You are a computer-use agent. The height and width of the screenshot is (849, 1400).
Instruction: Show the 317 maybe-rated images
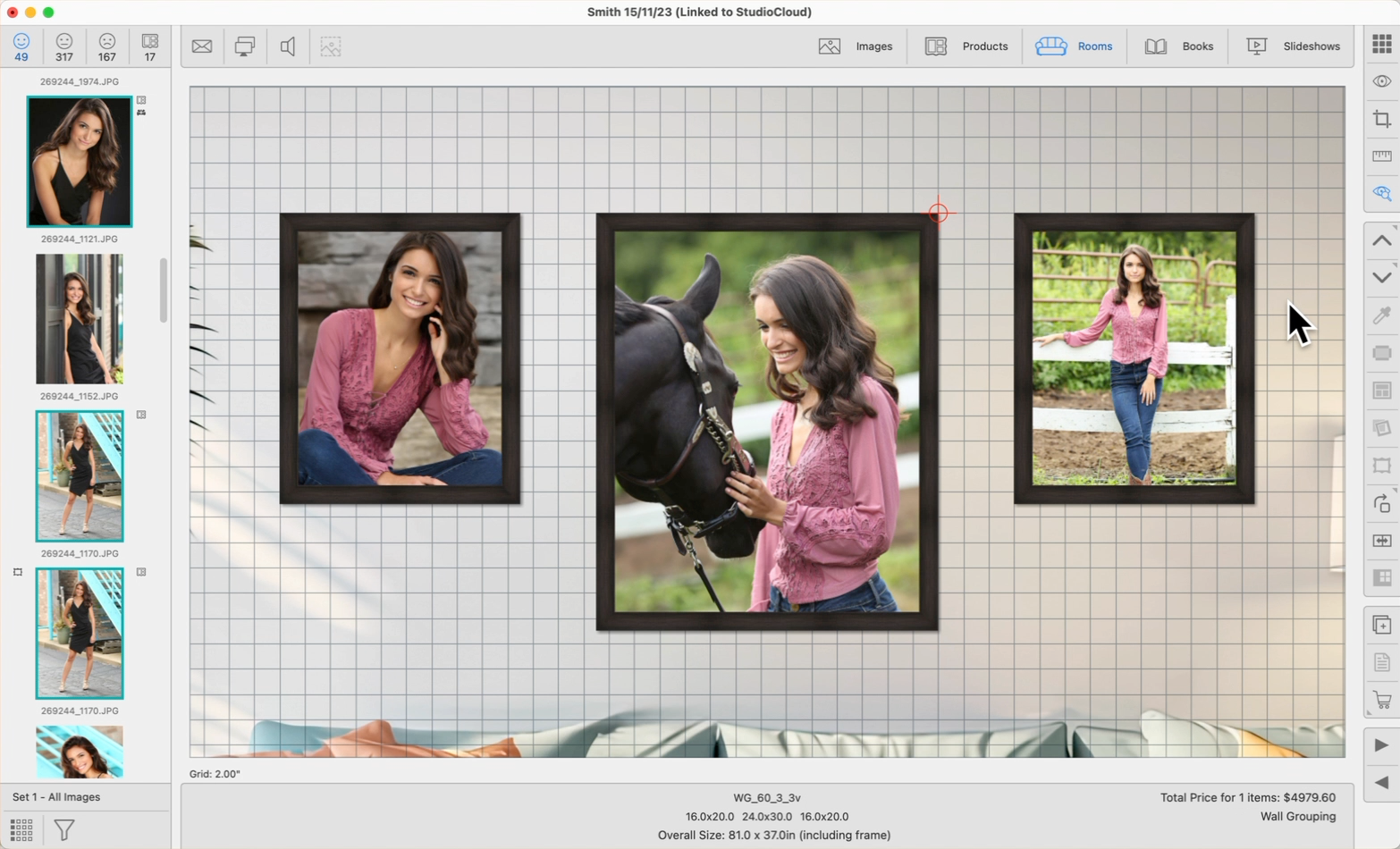pyautogui.click(x=64, y=46)
